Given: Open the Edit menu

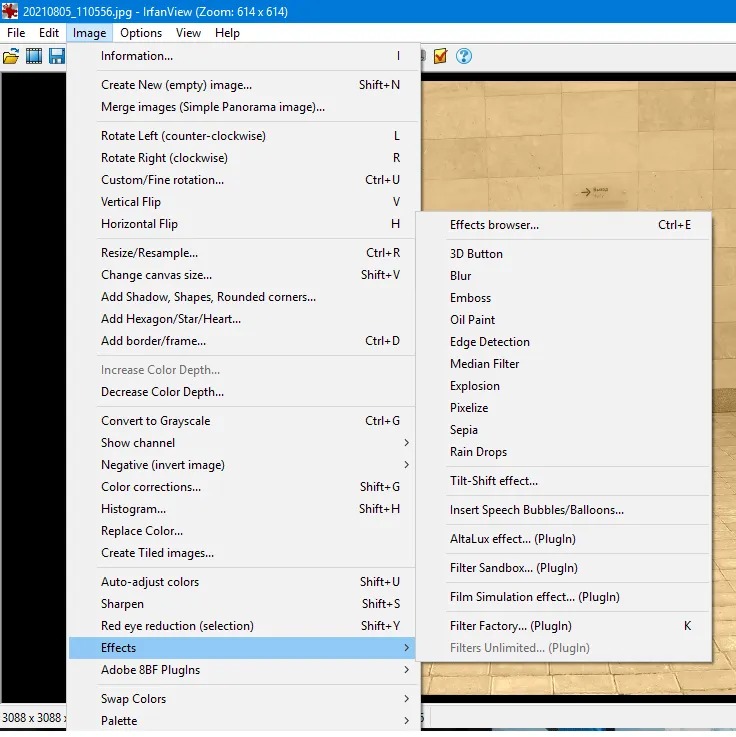Looking at the screenshot, I should click(49, 33).
